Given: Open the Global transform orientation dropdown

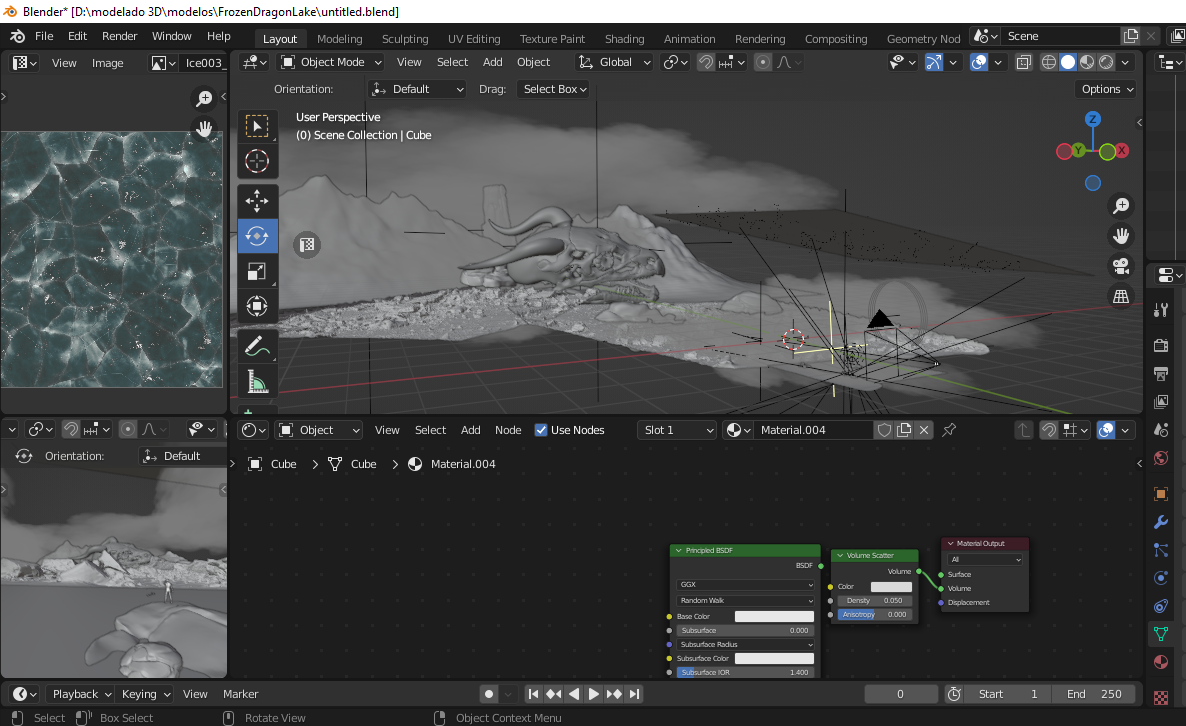Looking at the screenshot, I should (614, 62).
